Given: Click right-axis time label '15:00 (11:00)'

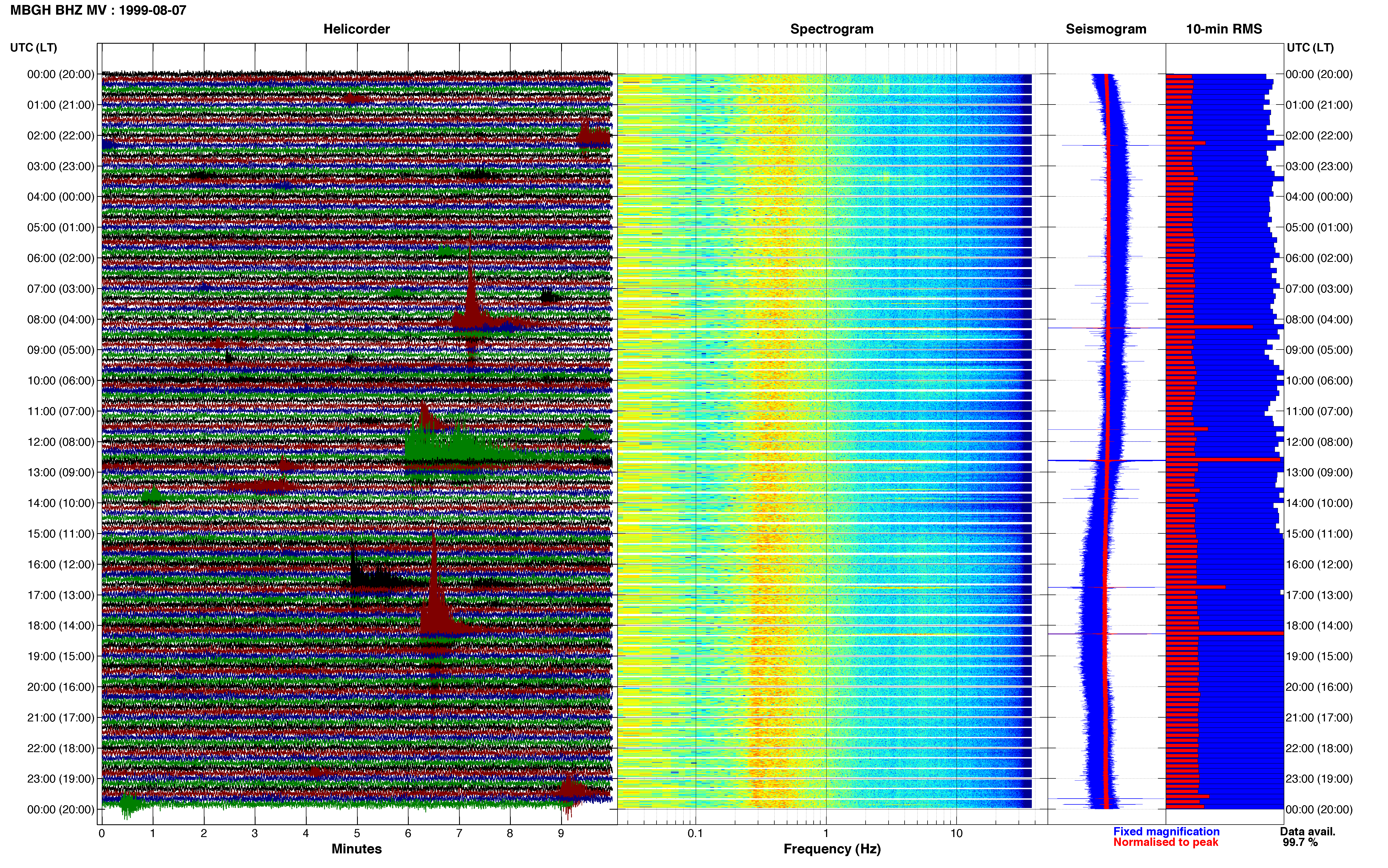Looking at the screenshot, I should [1319, 534].
